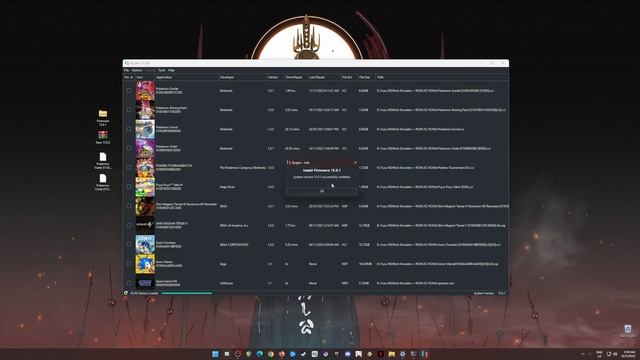Viewport: 640px width, 360px height.
Task: Open the Settings gear from the taskbar
Action: [402, 354]
